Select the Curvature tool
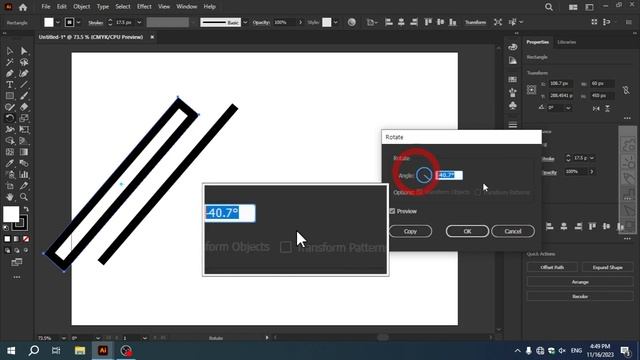This screenshot has height=360, width=640. [x=24, y=73]
